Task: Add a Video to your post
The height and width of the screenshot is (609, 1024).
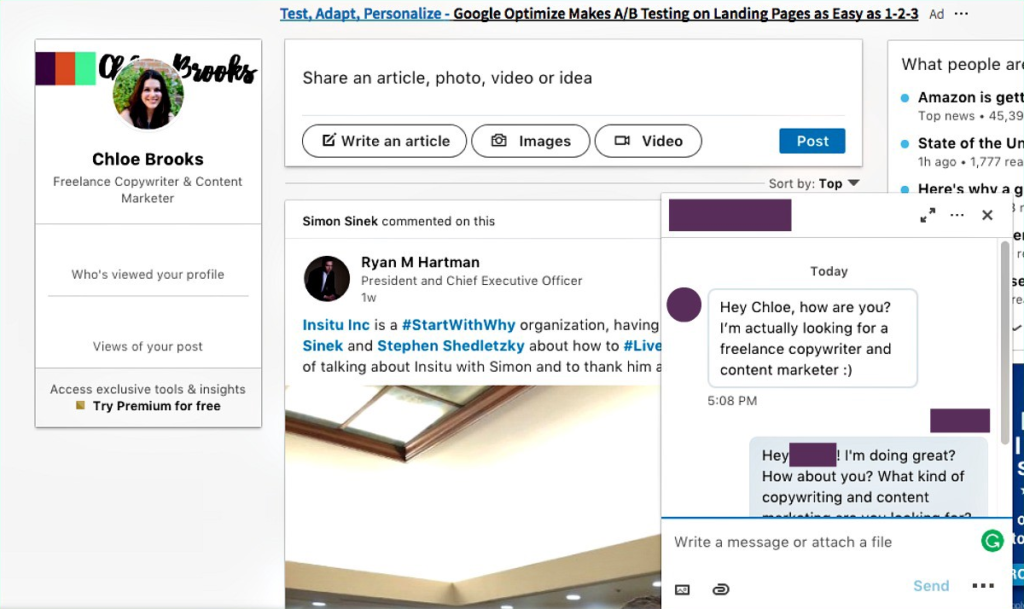Action: 648,141
